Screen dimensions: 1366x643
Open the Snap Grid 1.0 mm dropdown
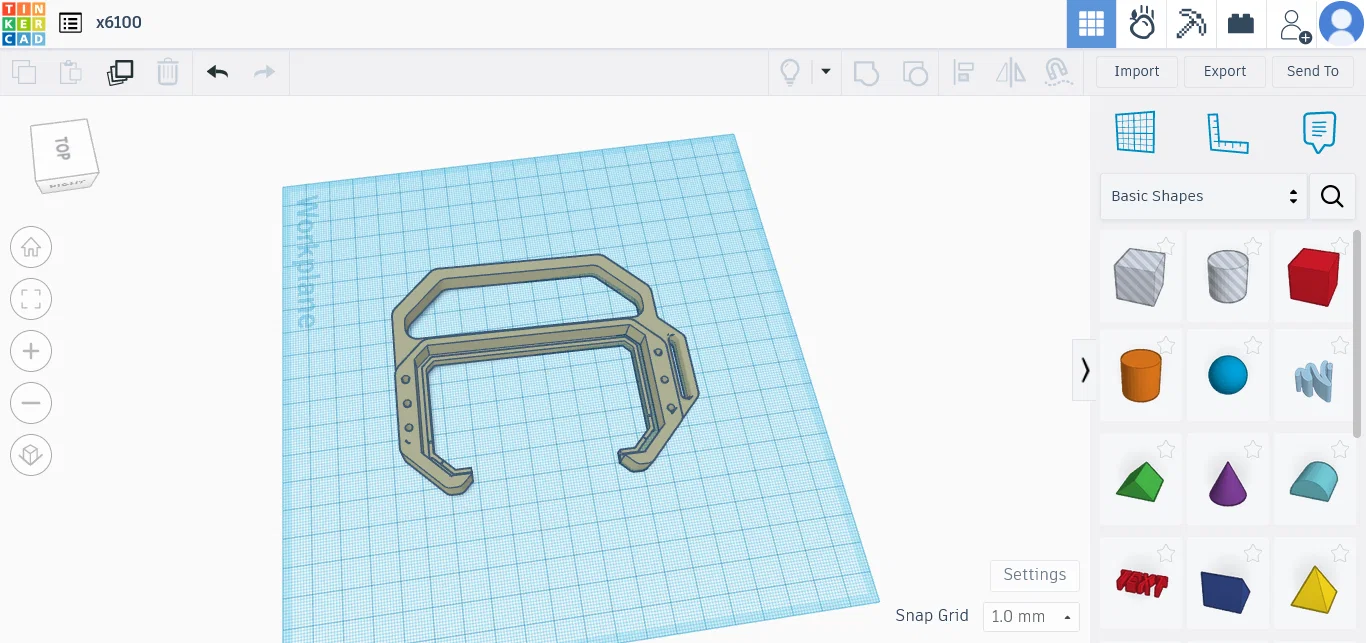(1031, 616)
